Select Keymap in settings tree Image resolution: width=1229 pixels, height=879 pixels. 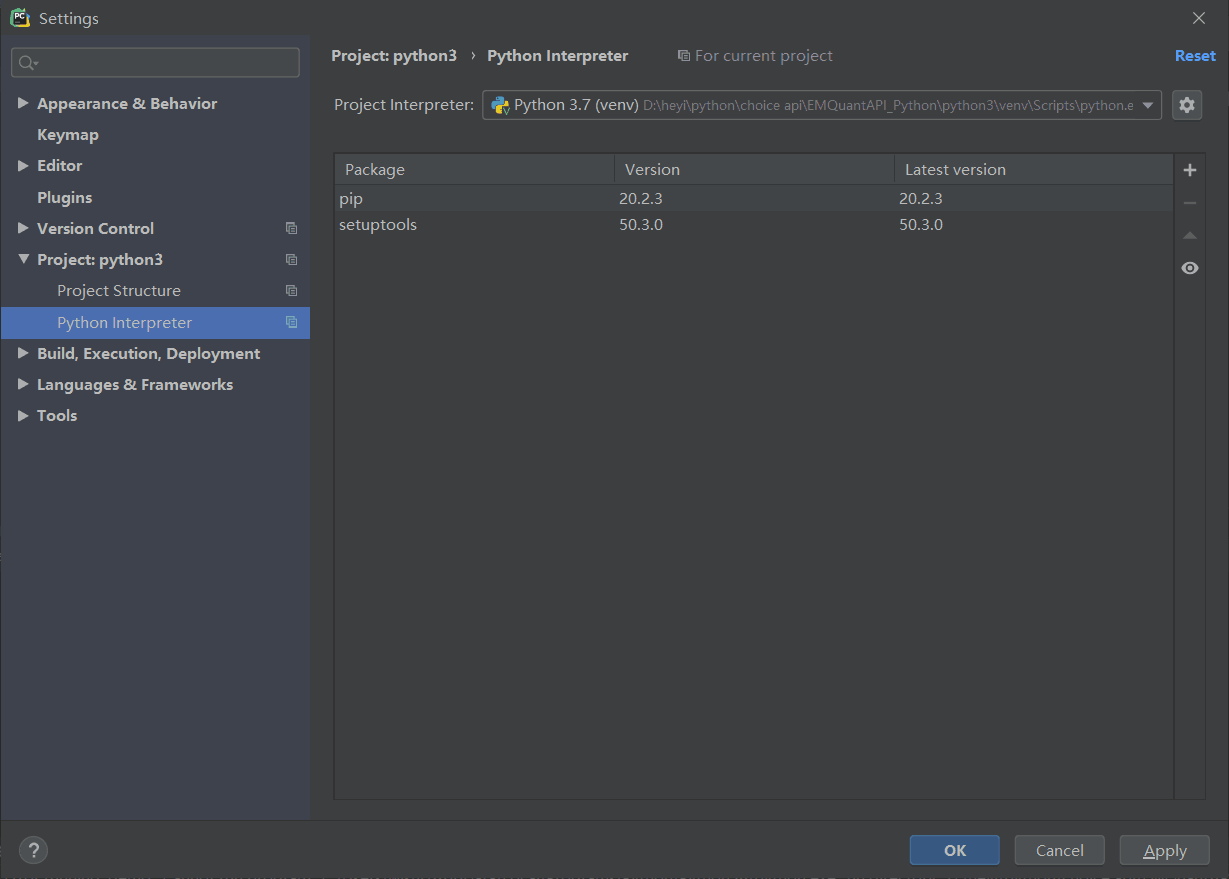[68, 134]
